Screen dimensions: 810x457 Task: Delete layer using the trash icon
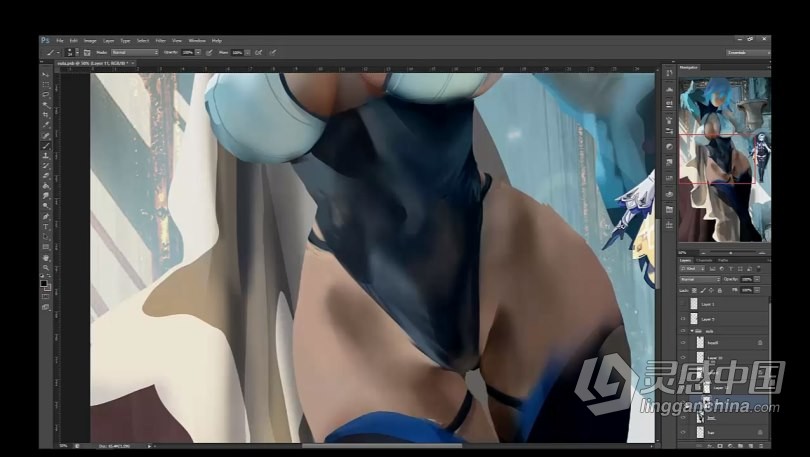coord(761,446)
